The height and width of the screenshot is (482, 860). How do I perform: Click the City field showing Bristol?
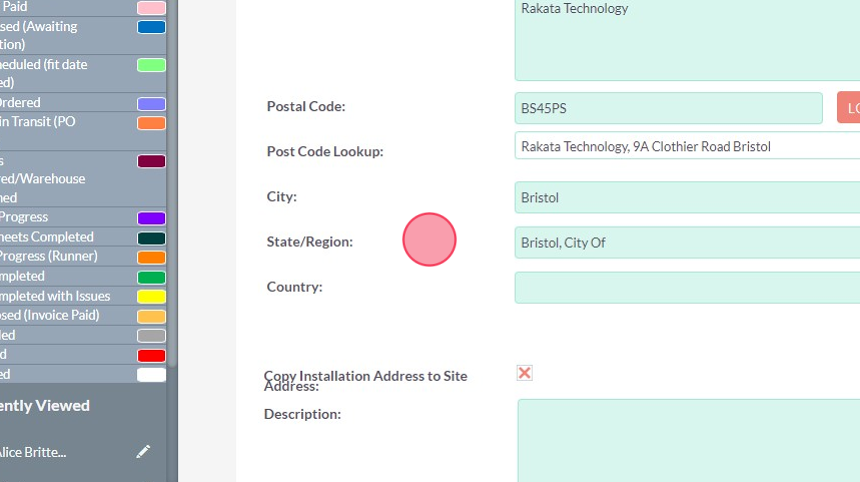688,197
